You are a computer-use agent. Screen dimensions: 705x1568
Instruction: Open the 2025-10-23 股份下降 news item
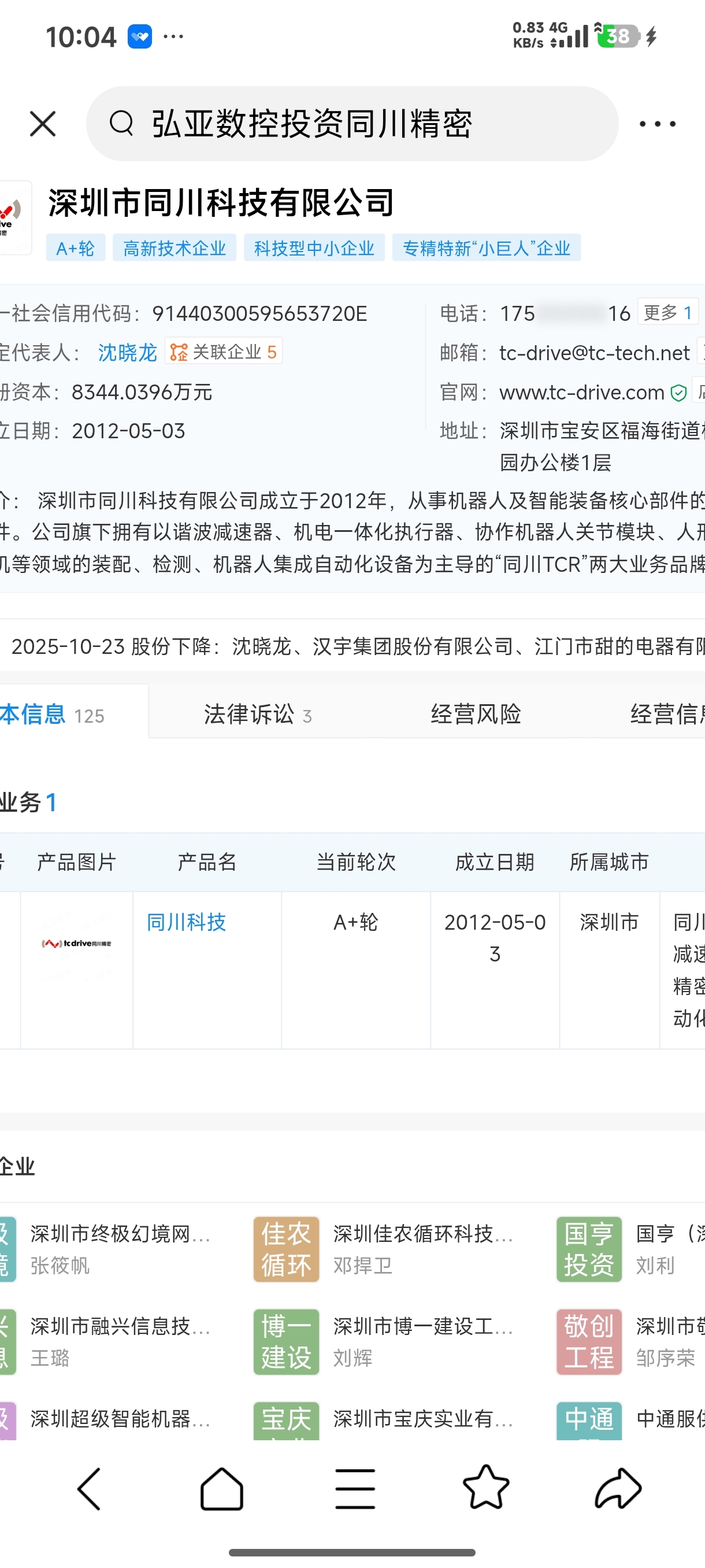point(358,646)
